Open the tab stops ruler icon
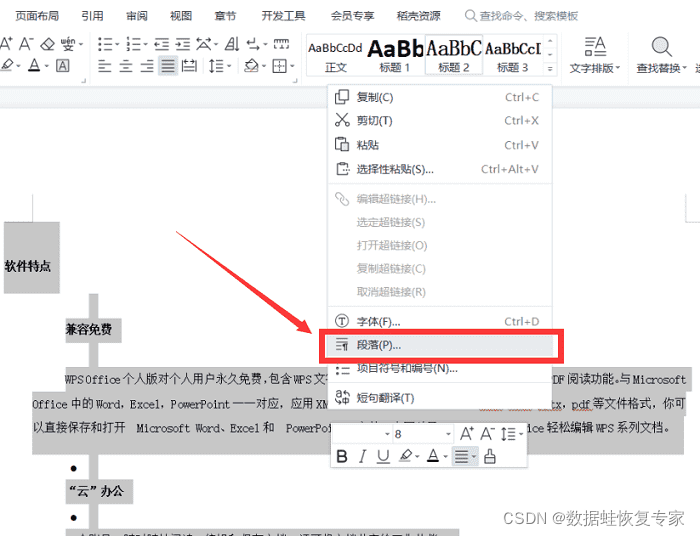 click(281, 44)
